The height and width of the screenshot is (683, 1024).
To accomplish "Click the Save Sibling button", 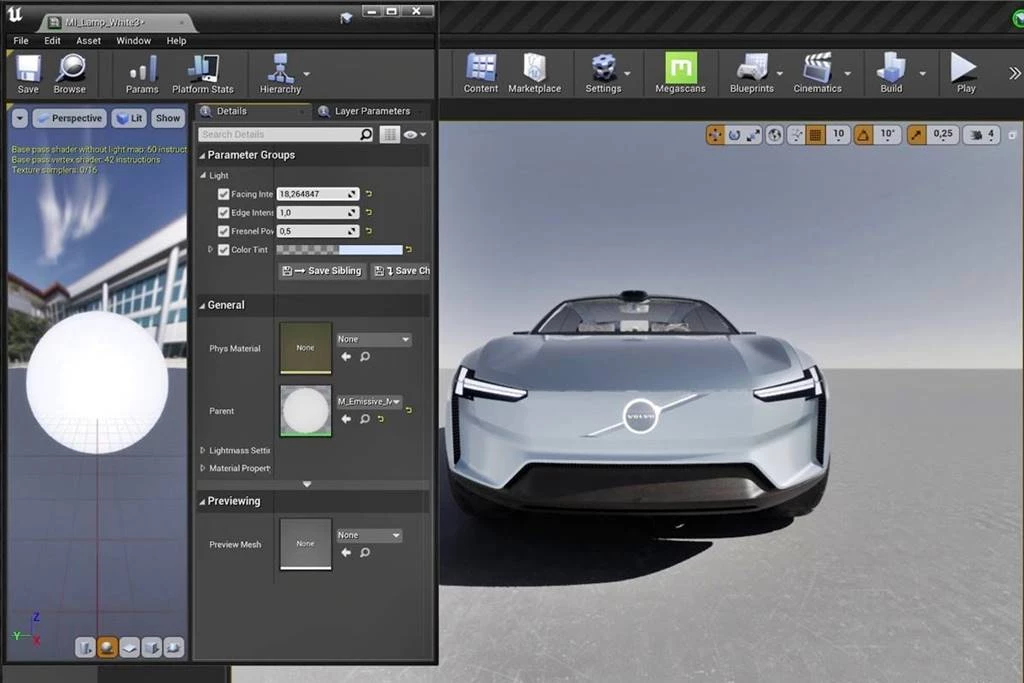I will (x=322, y=271).
